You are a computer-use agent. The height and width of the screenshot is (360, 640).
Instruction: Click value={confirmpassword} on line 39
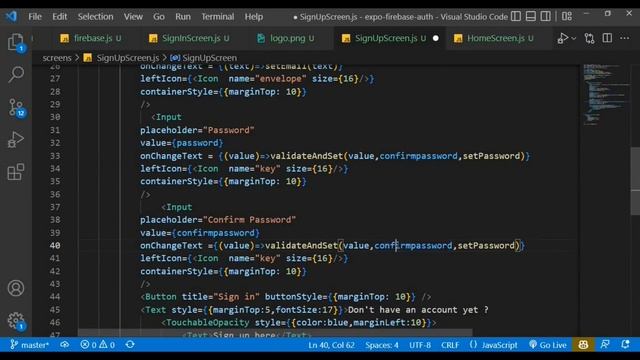pos(200,233)
